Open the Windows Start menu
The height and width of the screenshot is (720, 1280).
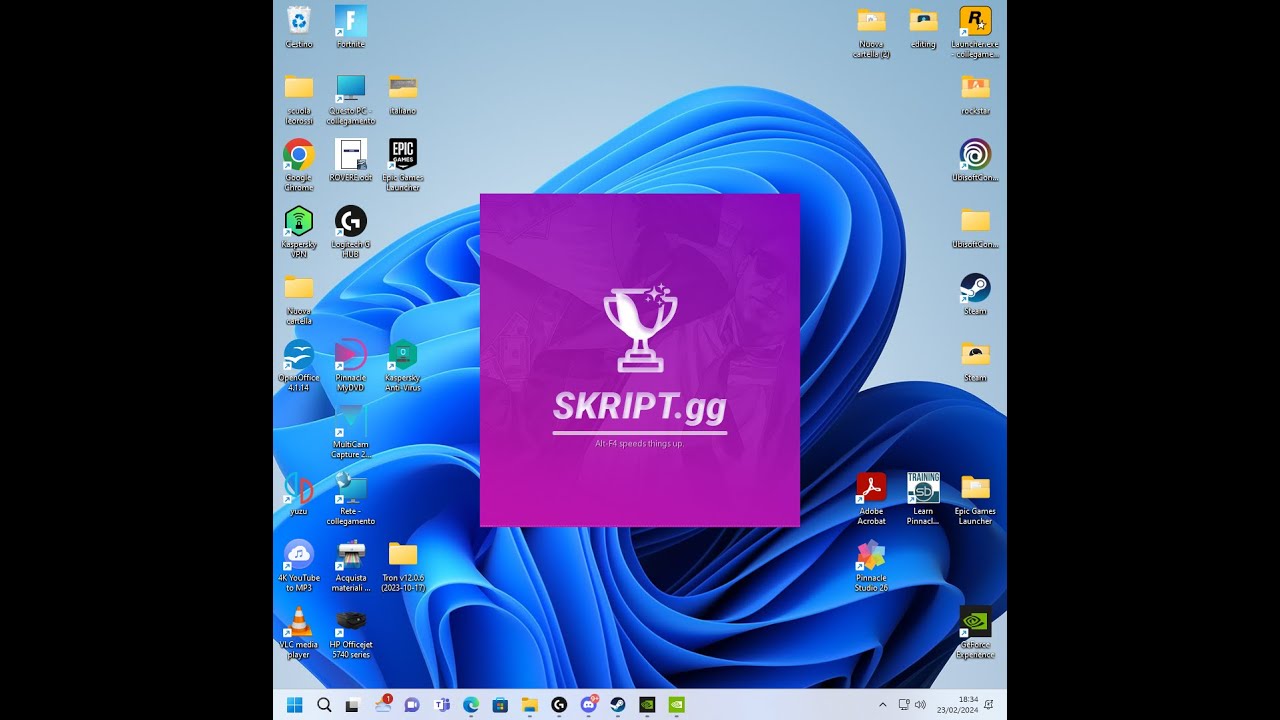pos(295,705)
